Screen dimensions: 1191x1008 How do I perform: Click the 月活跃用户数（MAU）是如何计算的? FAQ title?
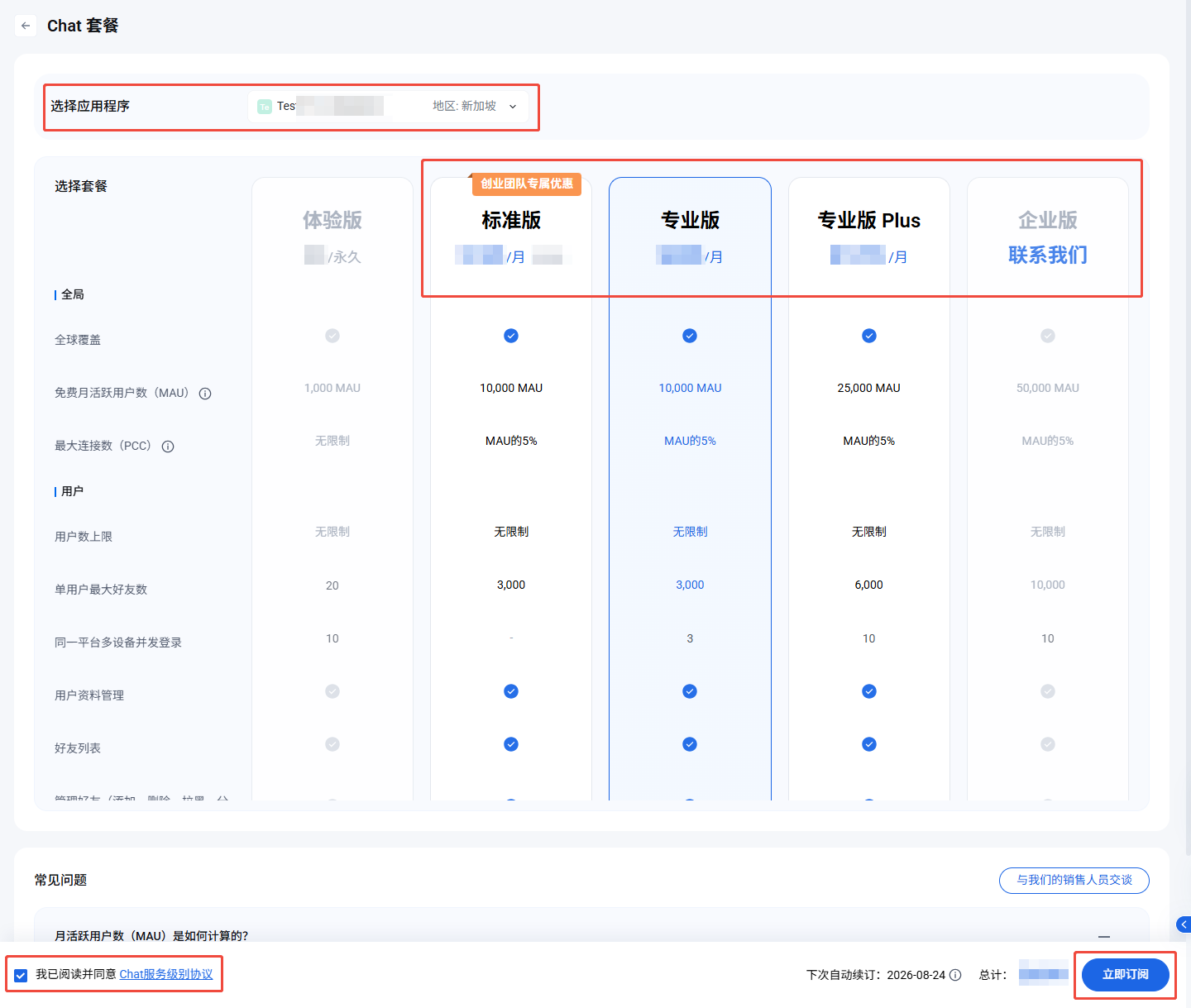pos(151,936)
